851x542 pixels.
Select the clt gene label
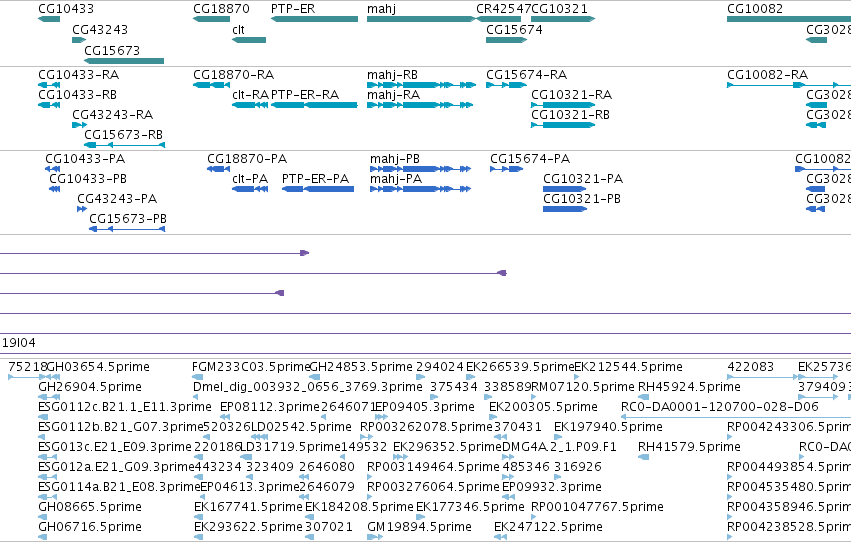[x=238, y=30]
